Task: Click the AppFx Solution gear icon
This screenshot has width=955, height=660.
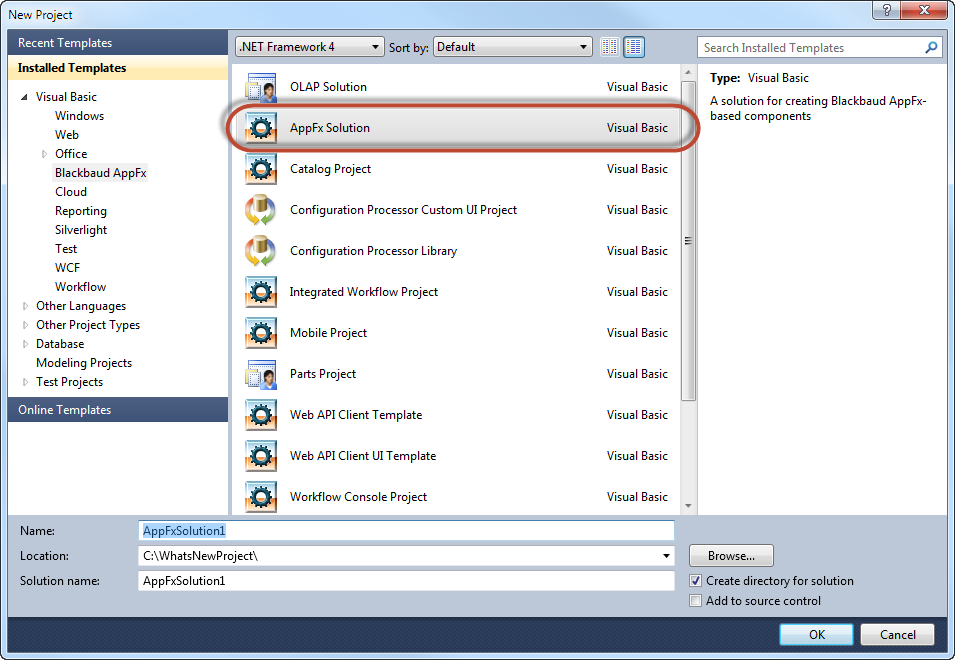Action: [261, 128]
